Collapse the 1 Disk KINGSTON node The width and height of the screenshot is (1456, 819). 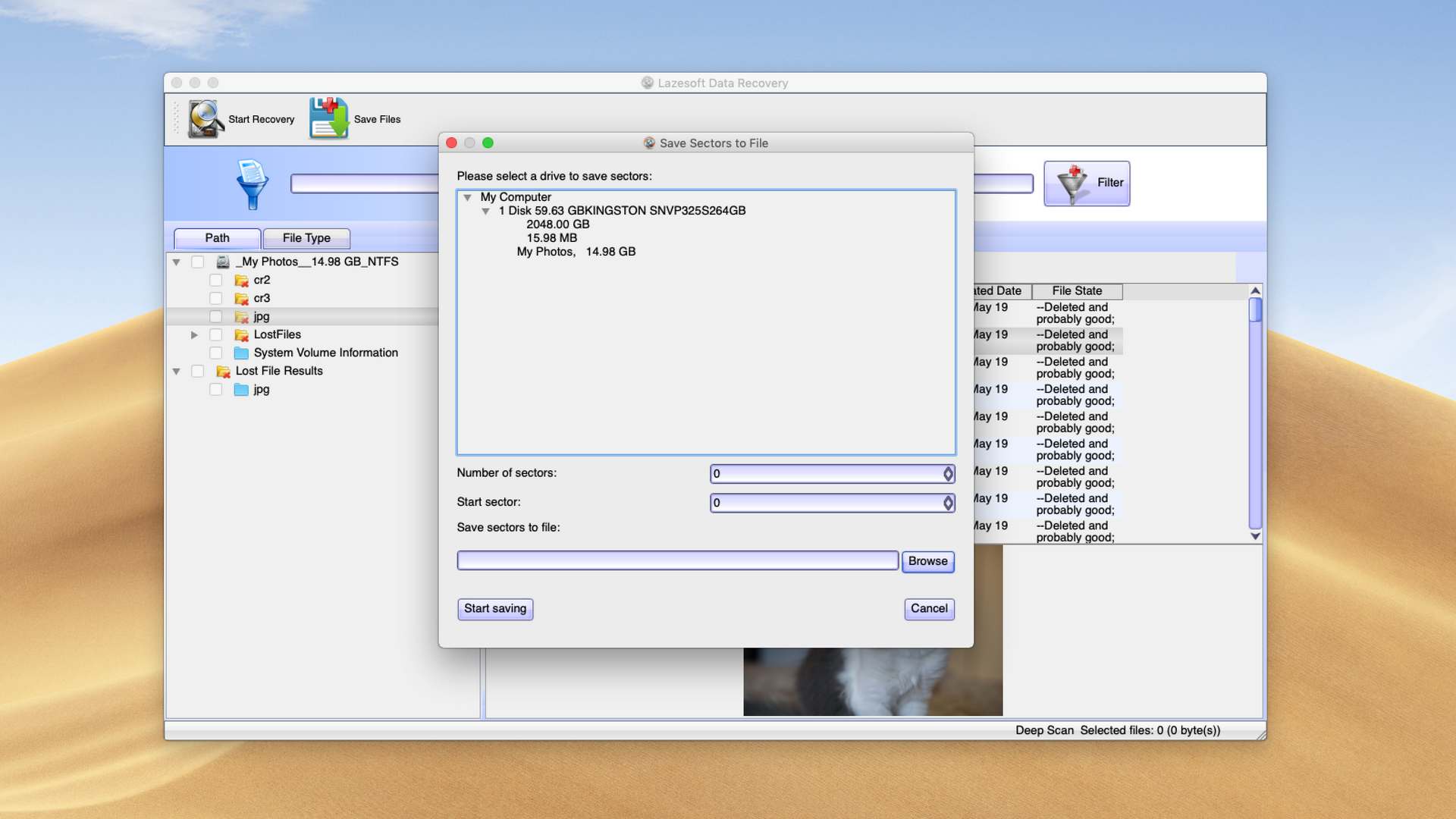tap(486, 211)
